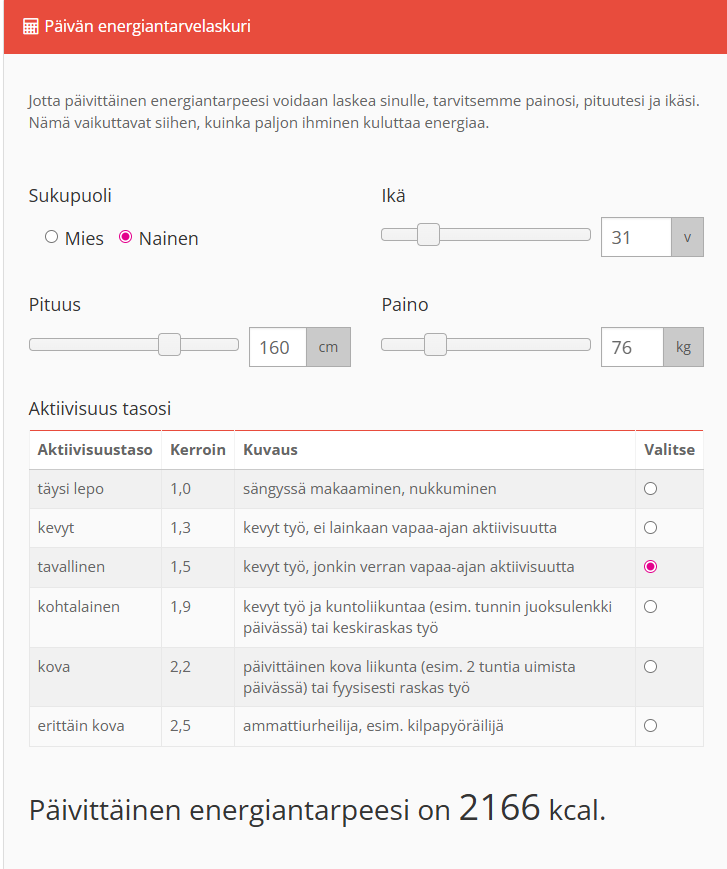
Task: Choose the erittäin kova activity level
Action: (651, 726)
